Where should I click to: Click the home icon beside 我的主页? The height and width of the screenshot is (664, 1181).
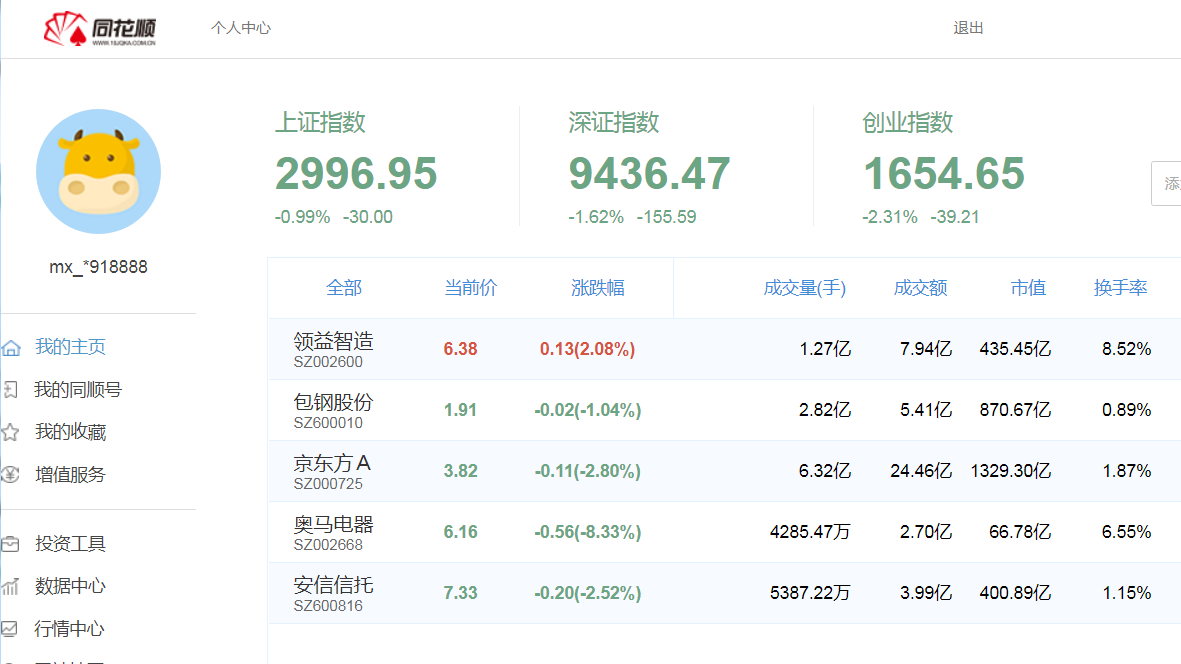tap(11, 347)
